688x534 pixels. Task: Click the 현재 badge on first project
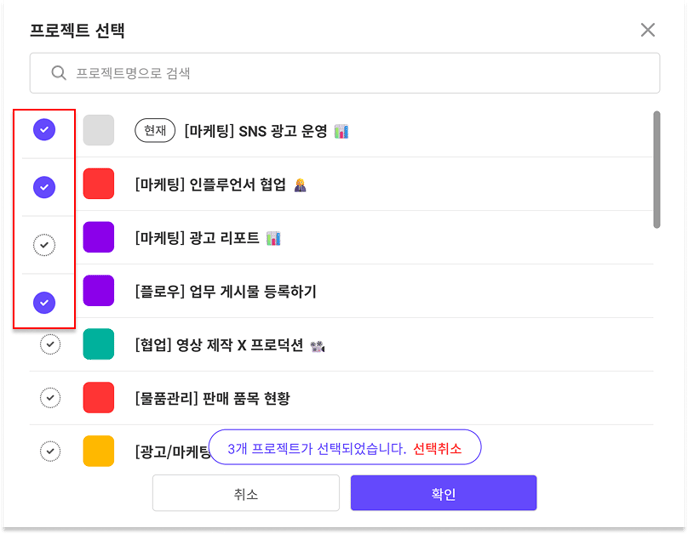pos(155,131)
